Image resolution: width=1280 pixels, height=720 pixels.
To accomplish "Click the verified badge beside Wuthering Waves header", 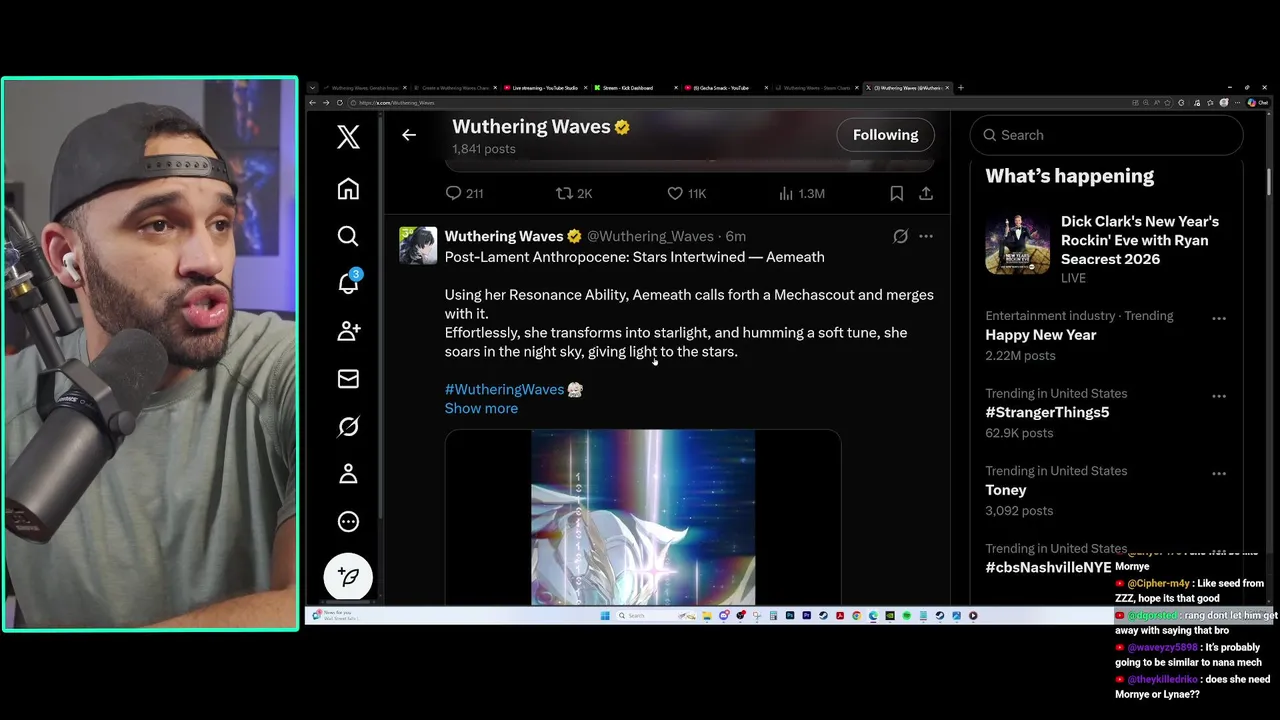I will click(x=622, y=127).
